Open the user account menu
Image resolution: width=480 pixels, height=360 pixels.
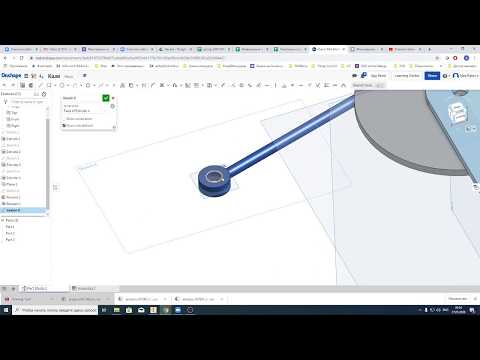click(x=465, y=76)
